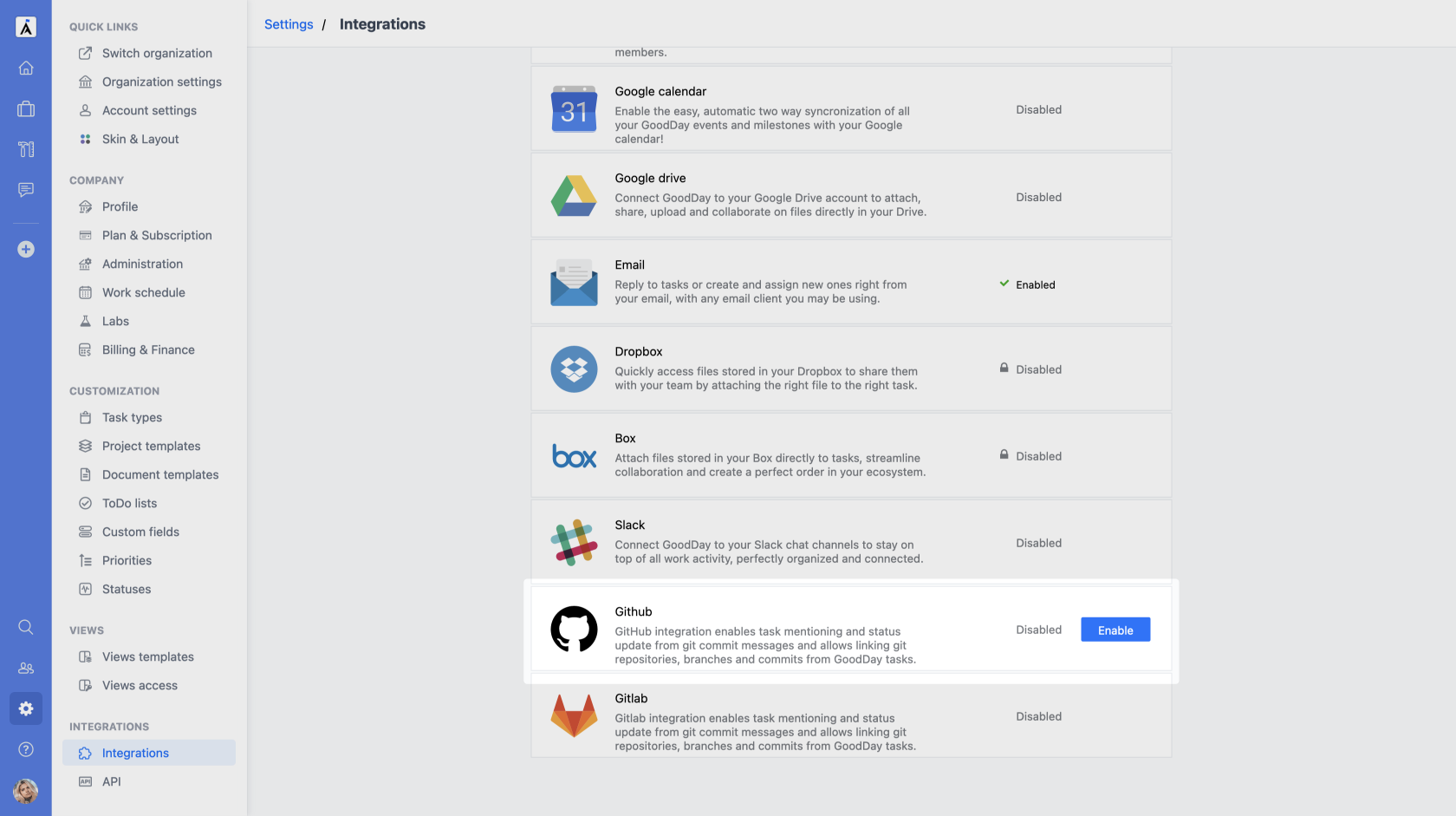This screenshot has width=1456, height=816.
Task: Open Project templates
Action: pos(149,446)
